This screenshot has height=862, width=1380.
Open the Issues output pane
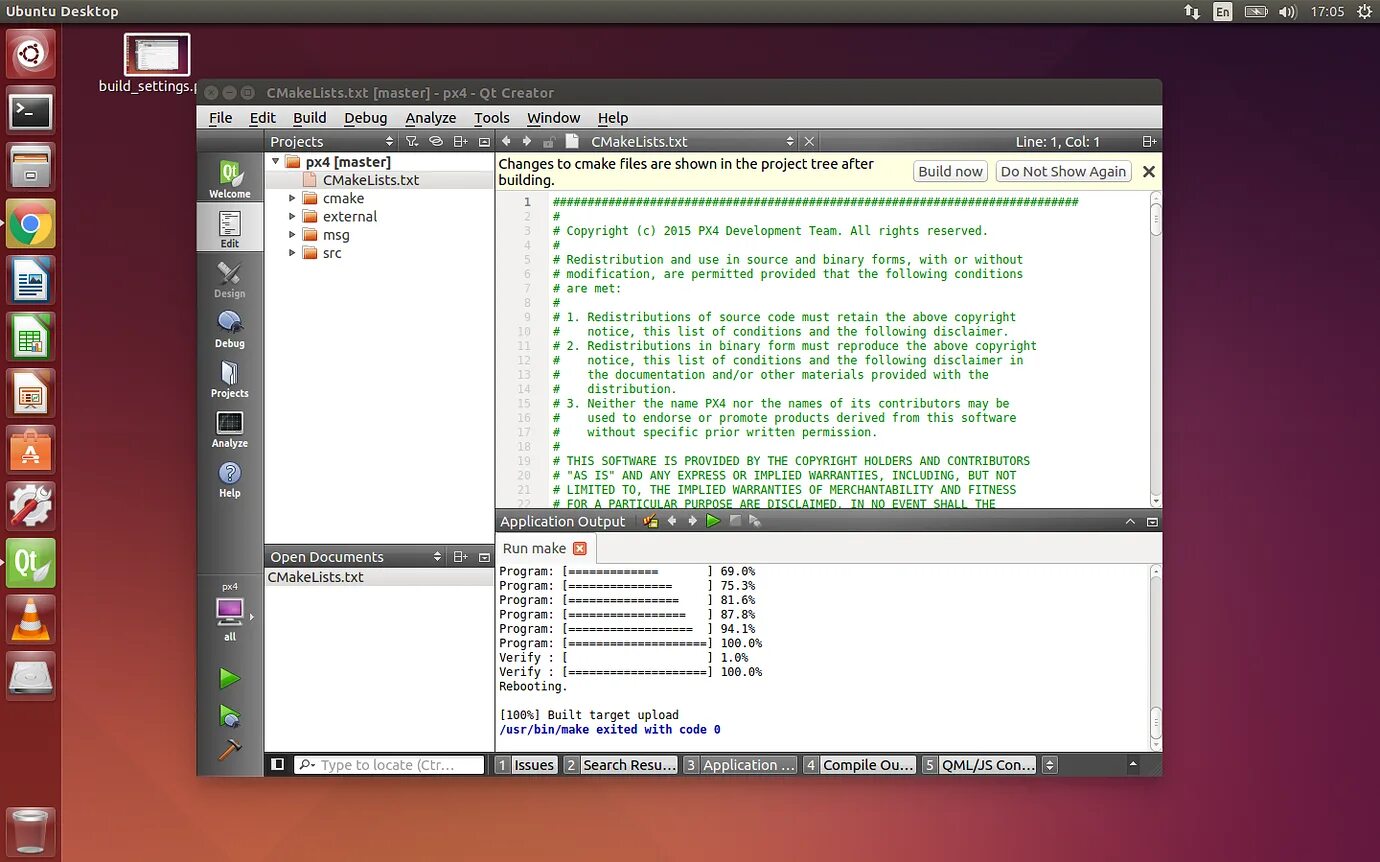point(526,765)
